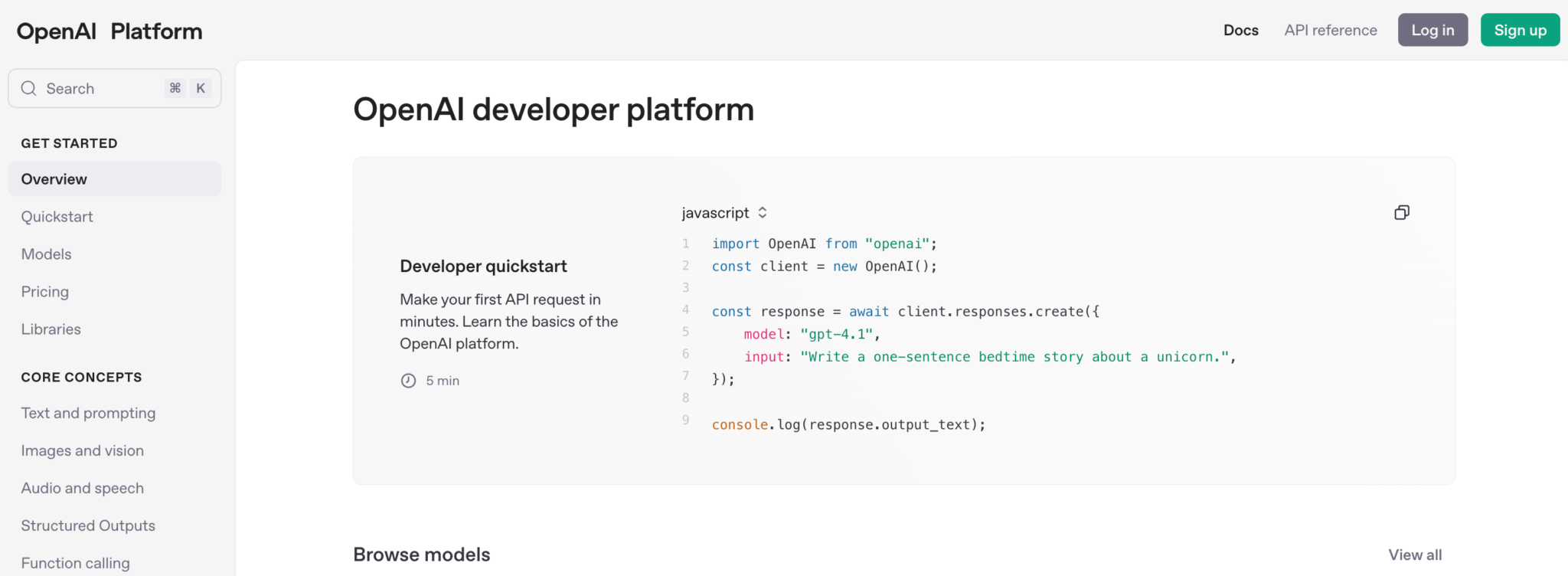This screenshot has height=576, width=1568.
Task: Open the Docs tab
Action: point(1240,31)
